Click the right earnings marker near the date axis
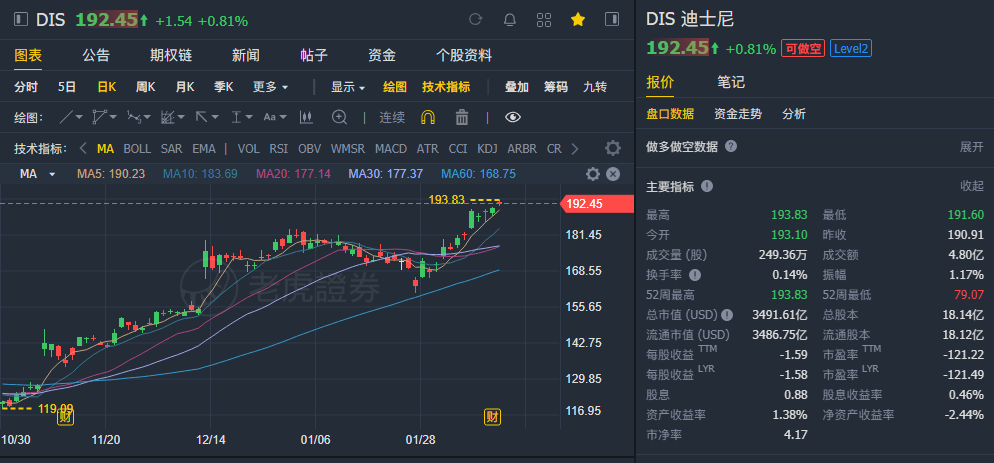The width and height of the screenshot is (994, 463). point(493,417)
